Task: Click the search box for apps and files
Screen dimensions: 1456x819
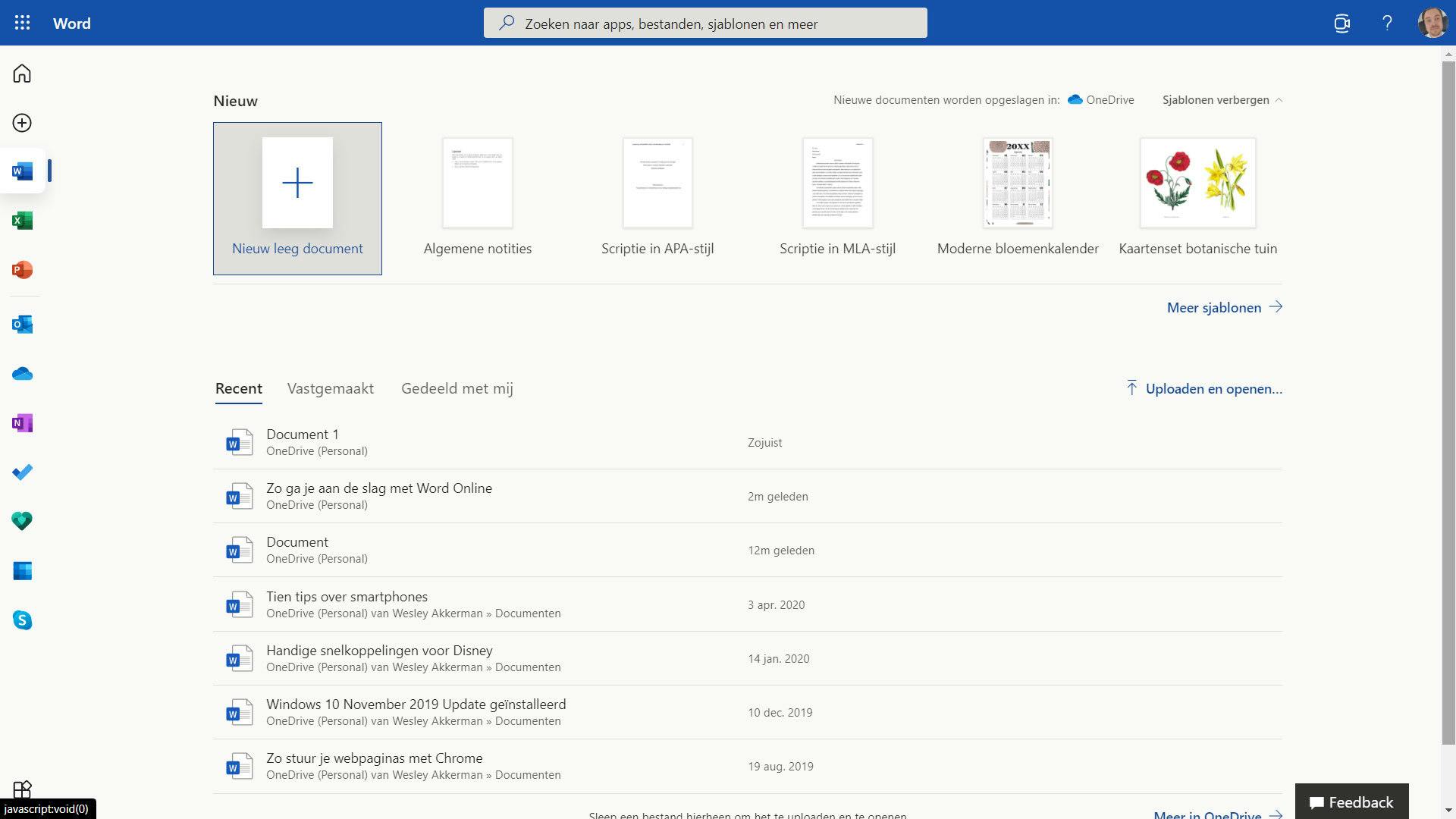Action: pyautogui.click(x=705, y=24)
